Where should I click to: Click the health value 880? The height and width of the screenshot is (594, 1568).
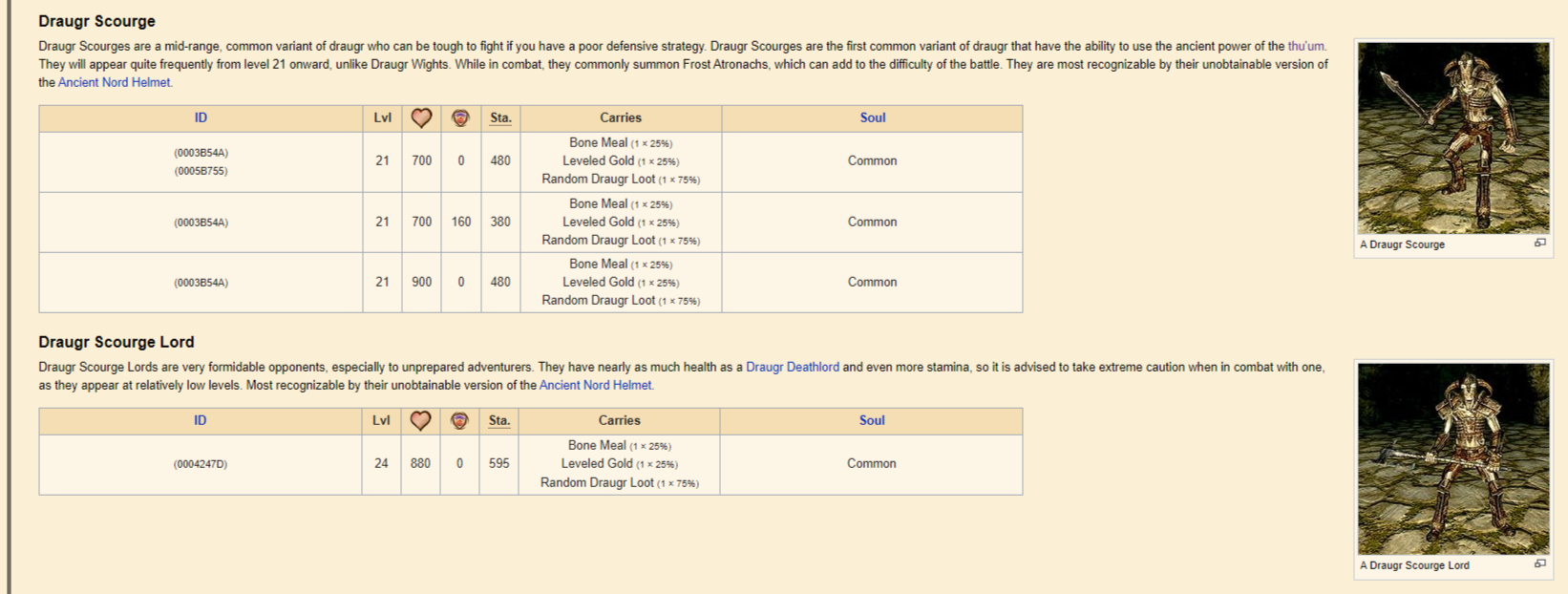(x=420, y=463)
